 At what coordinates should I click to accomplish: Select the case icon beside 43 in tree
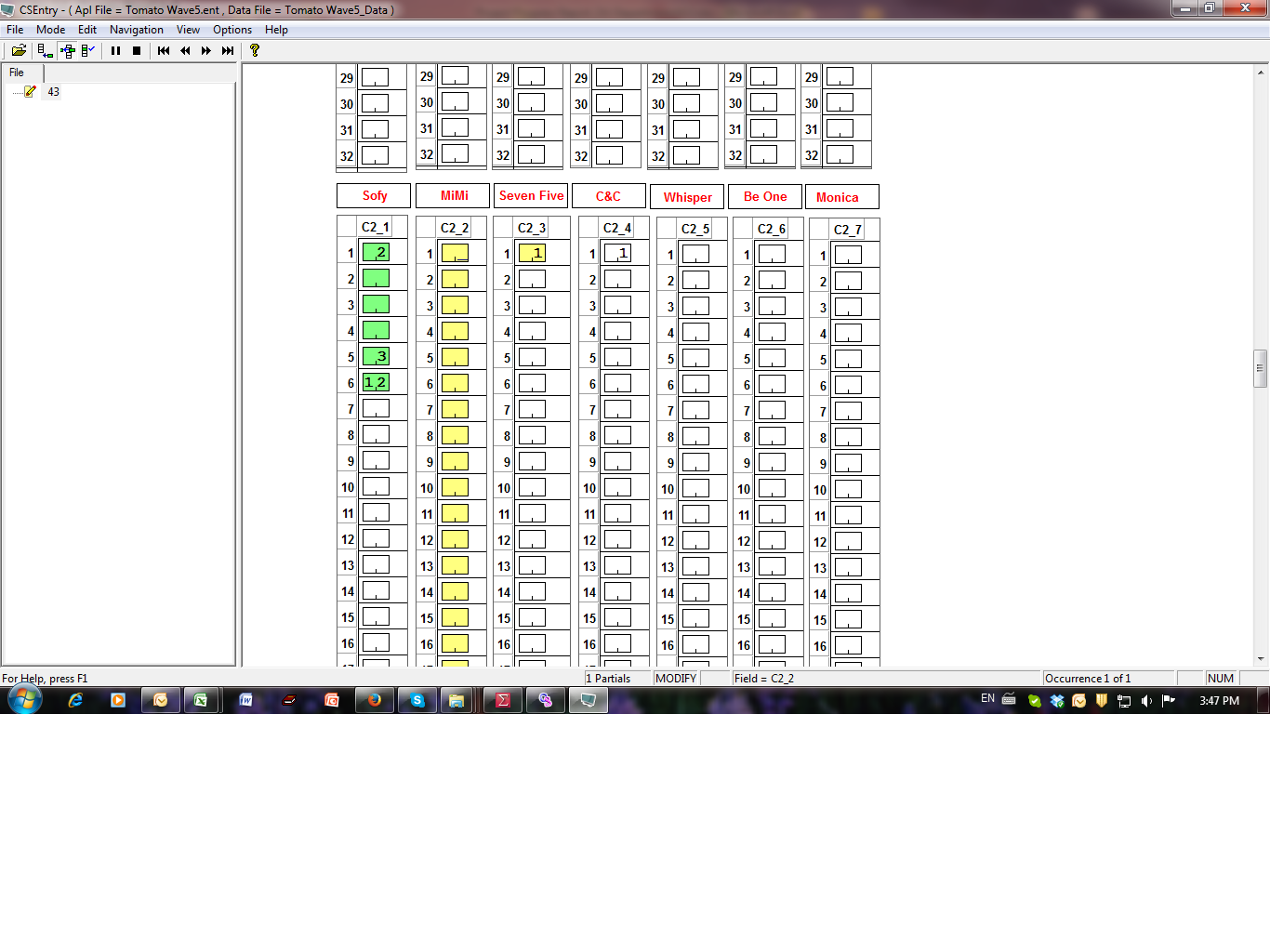point(30,91)
